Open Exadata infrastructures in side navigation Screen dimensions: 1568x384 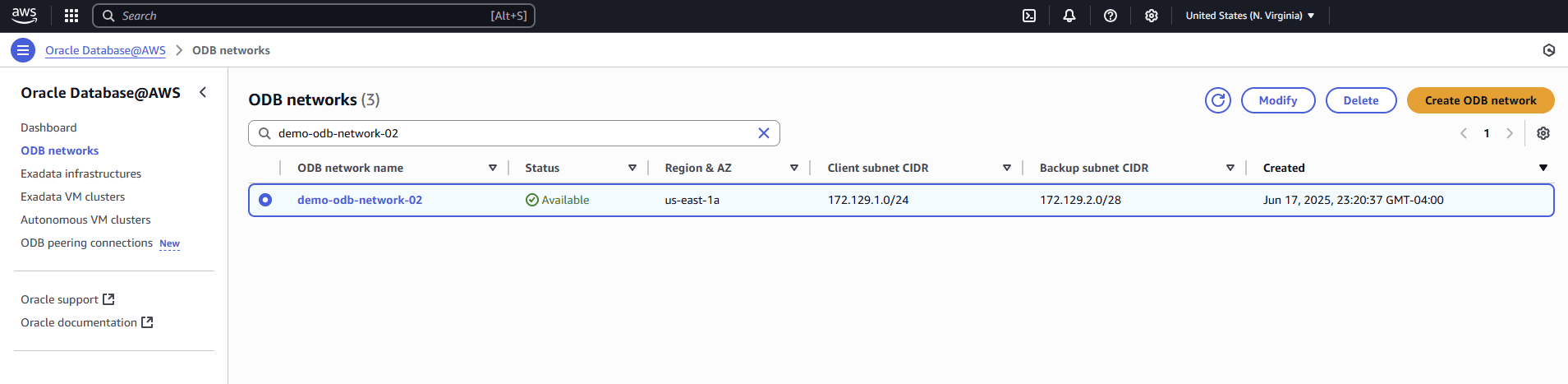click(81, 173)
